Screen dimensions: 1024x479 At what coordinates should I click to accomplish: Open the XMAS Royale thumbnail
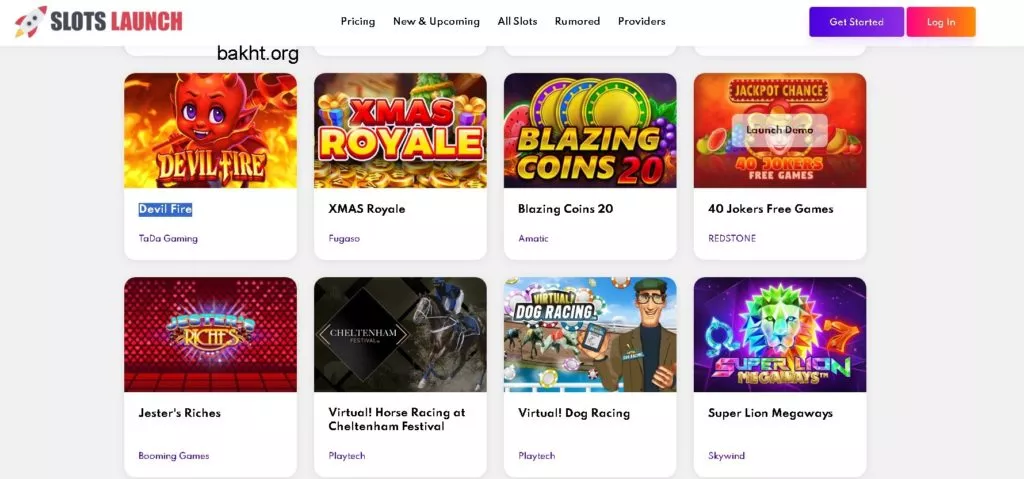[400, 130]
